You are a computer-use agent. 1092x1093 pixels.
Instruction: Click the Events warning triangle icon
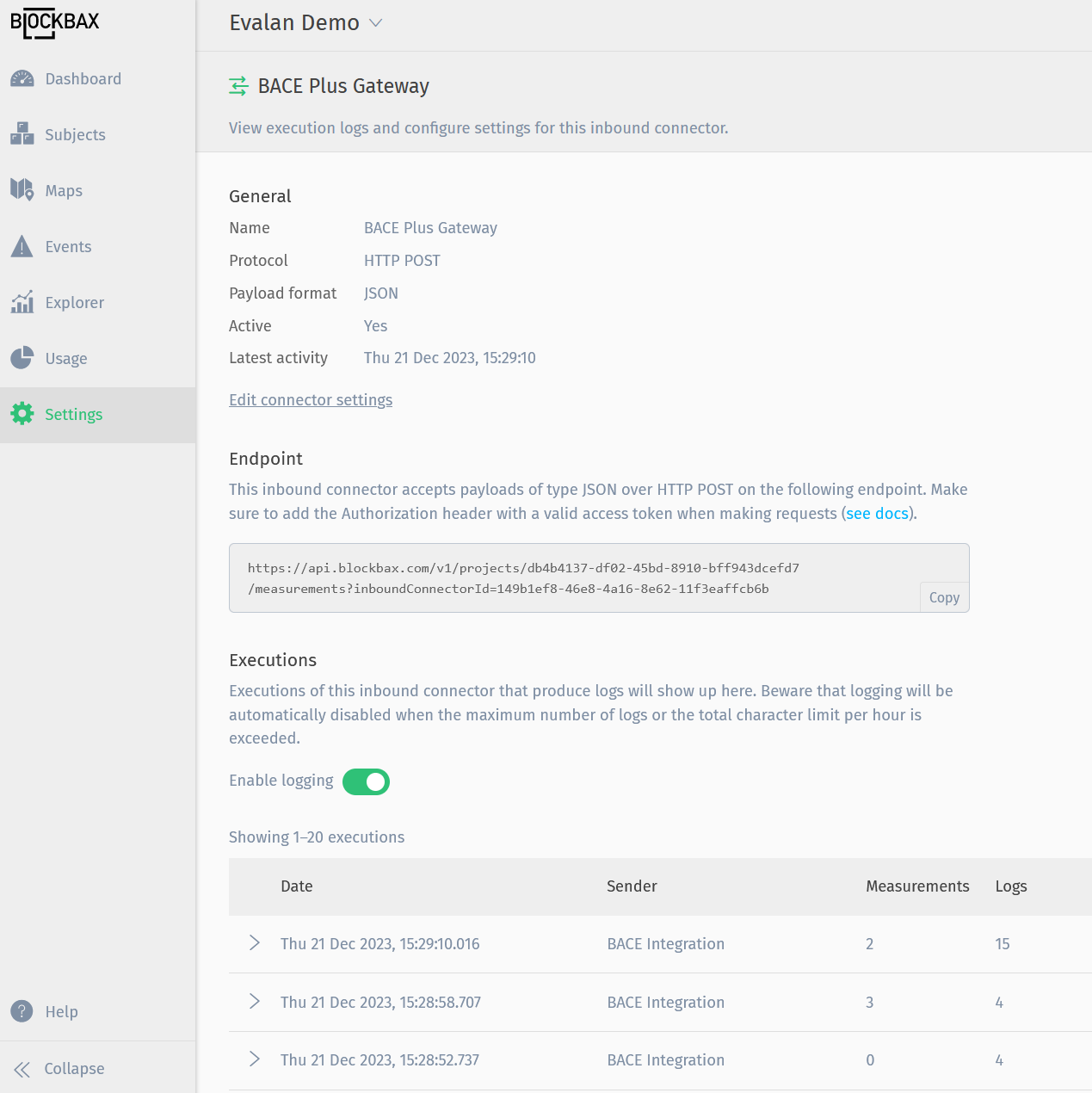pos(22,247)
